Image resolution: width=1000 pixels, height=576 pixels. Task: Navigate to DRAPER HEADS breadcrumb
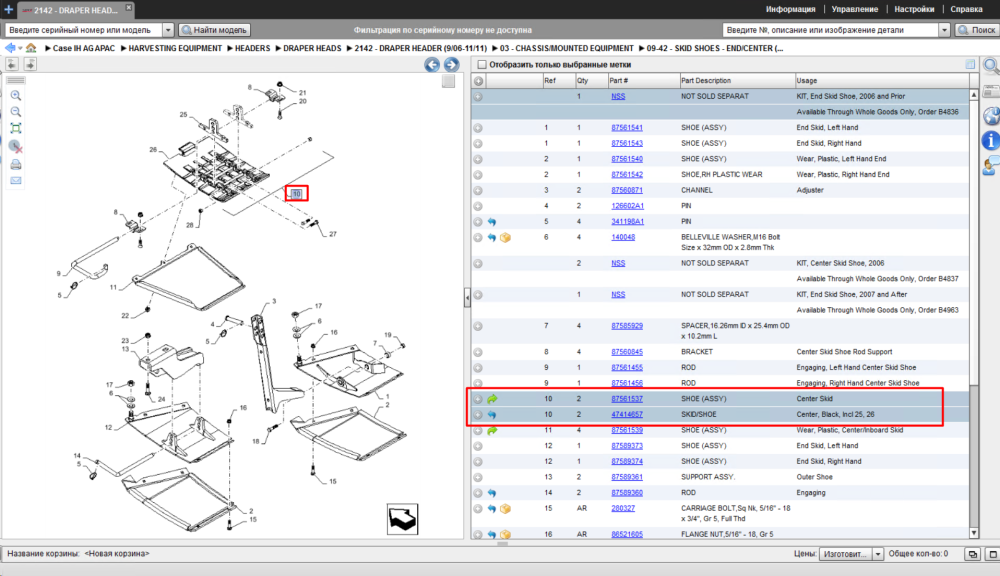(312, 48)
